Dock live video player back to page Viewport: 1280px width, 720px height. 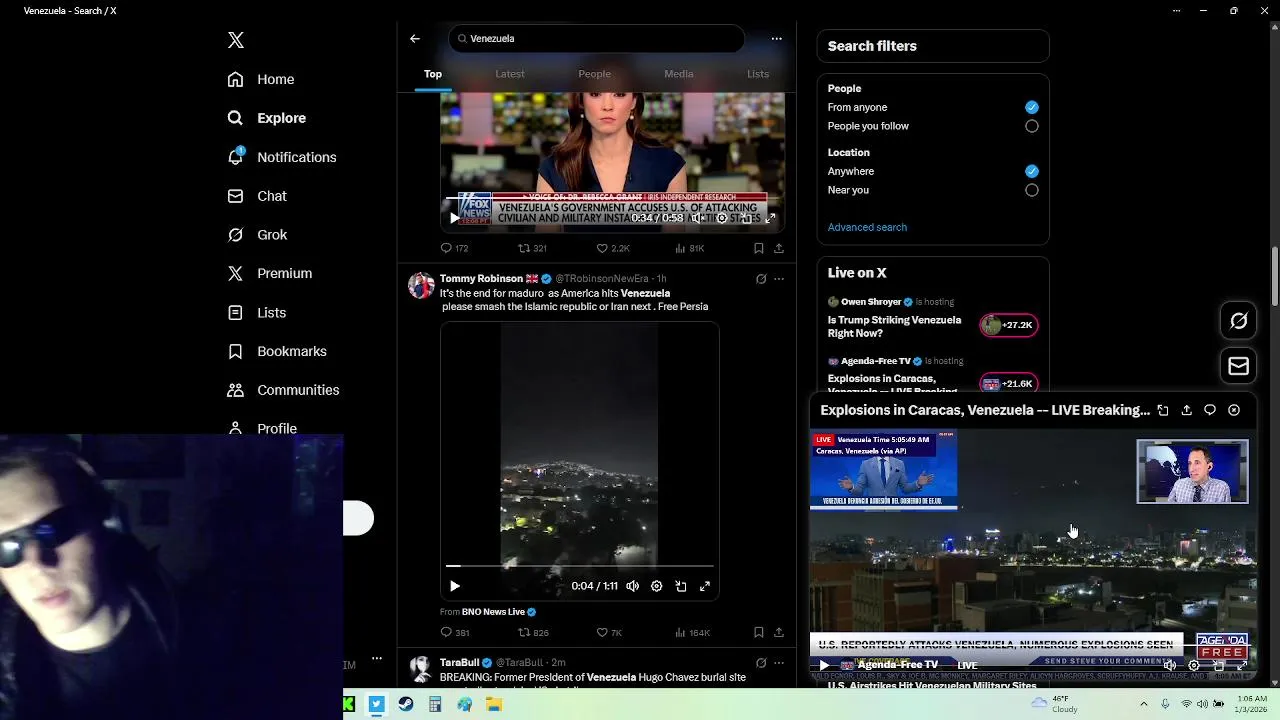pos(1162,410)
